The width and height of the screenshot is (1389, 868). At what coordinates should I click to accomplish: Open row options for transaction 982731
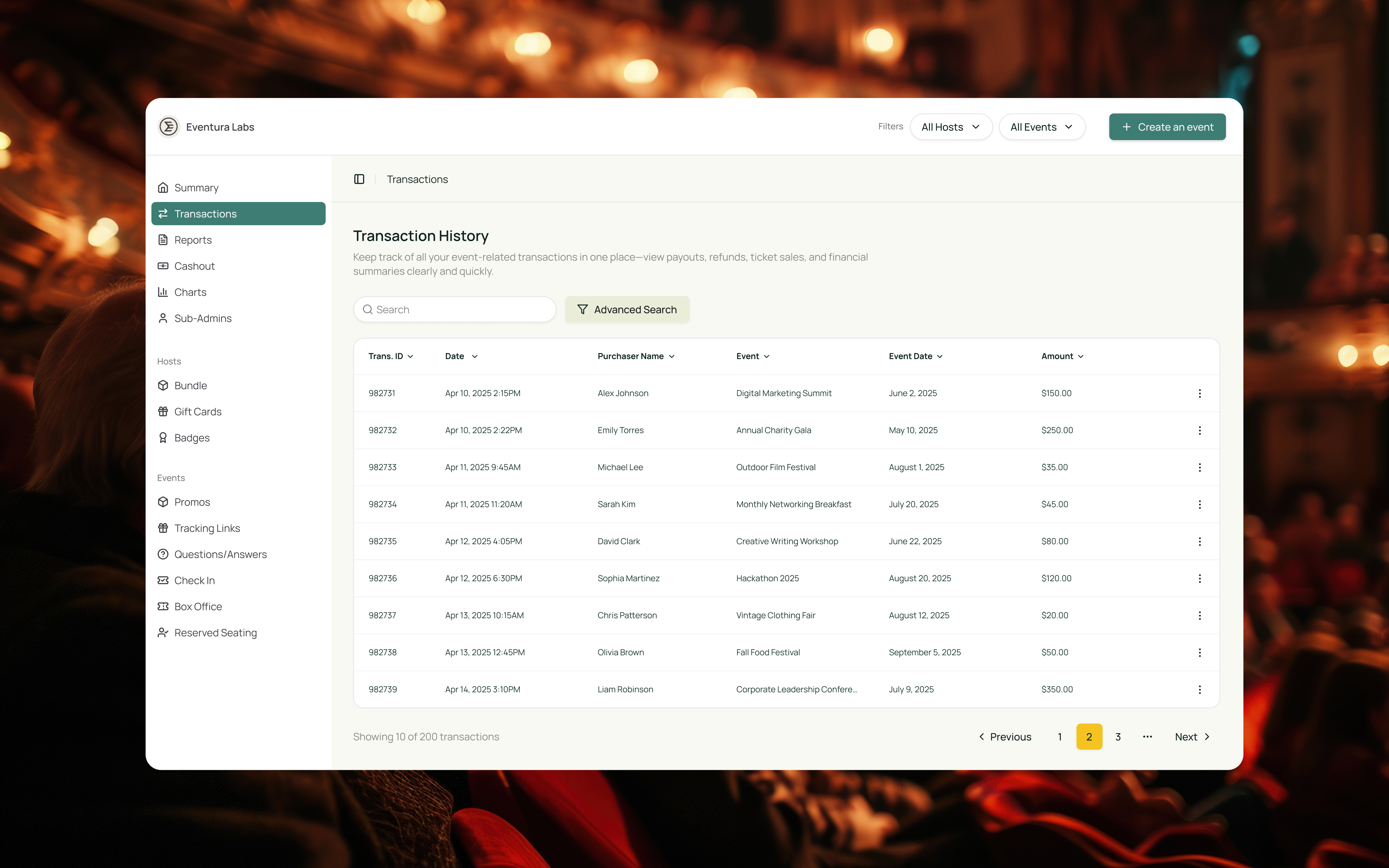tap(1200, 393)
